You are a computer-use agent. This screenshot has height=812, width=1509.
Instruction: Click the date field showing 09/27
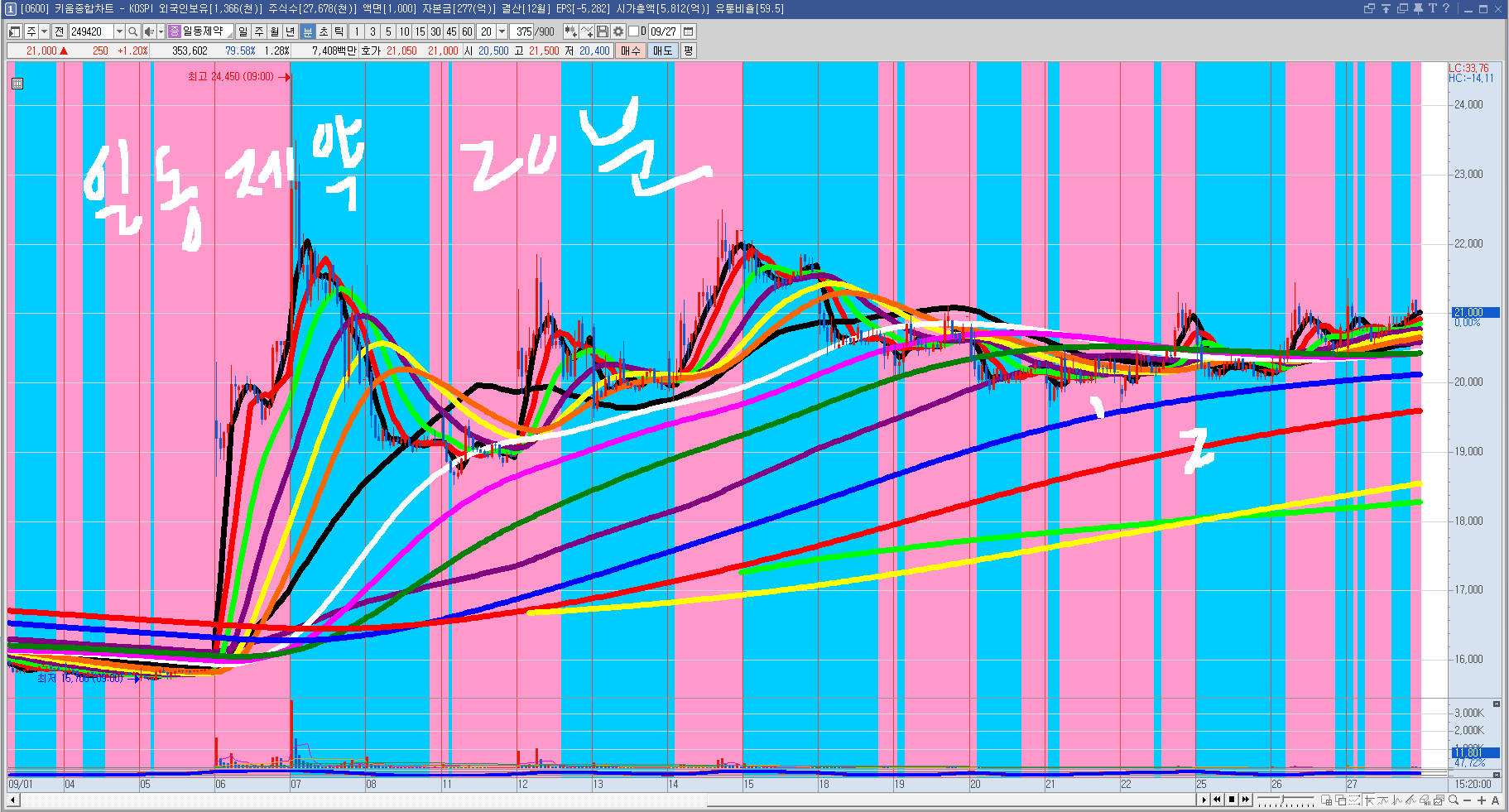coord(664,31)
